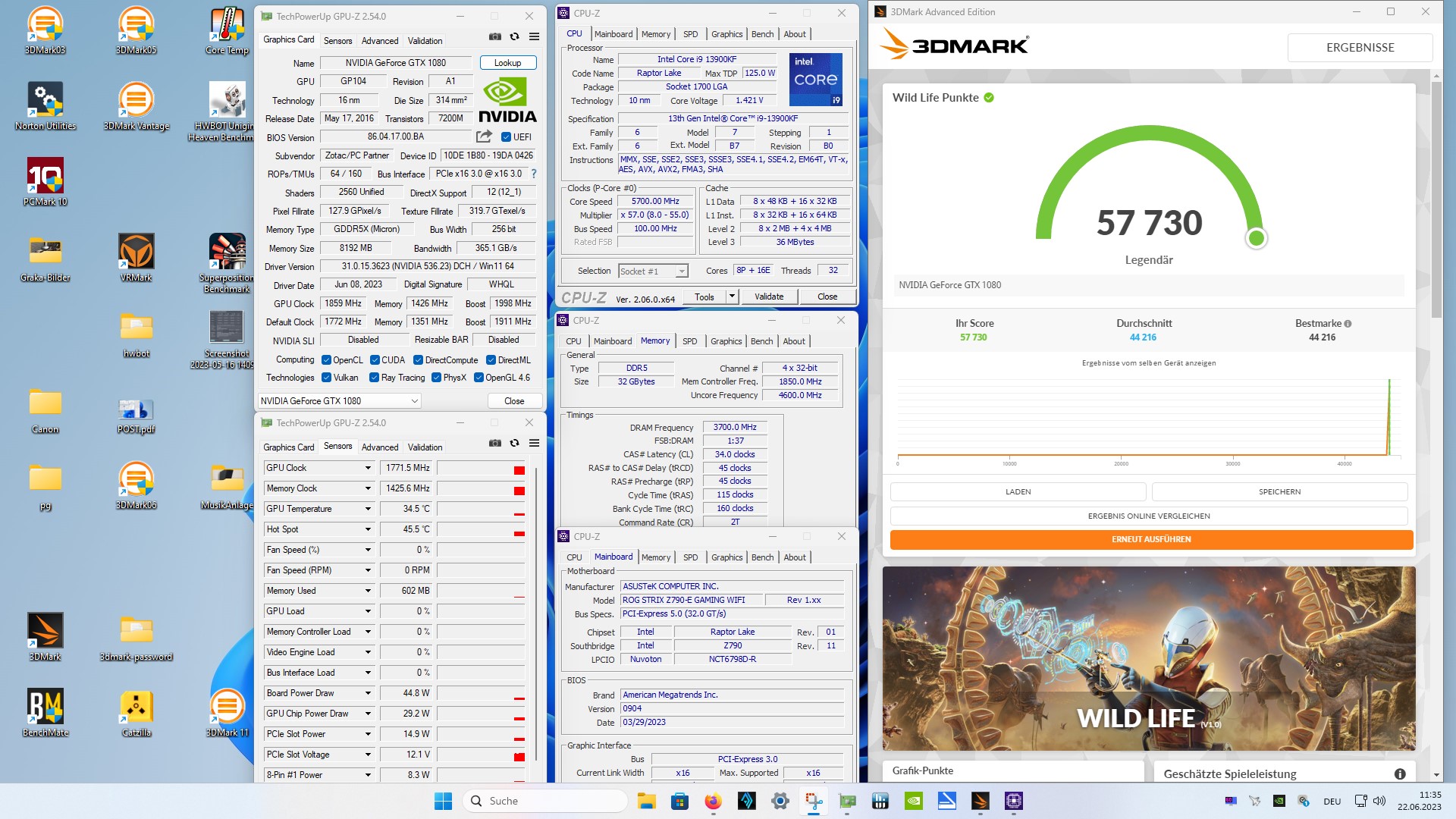Open the Memory Clock sensor dropdown
1456x819 pixels.
[369, 489]
